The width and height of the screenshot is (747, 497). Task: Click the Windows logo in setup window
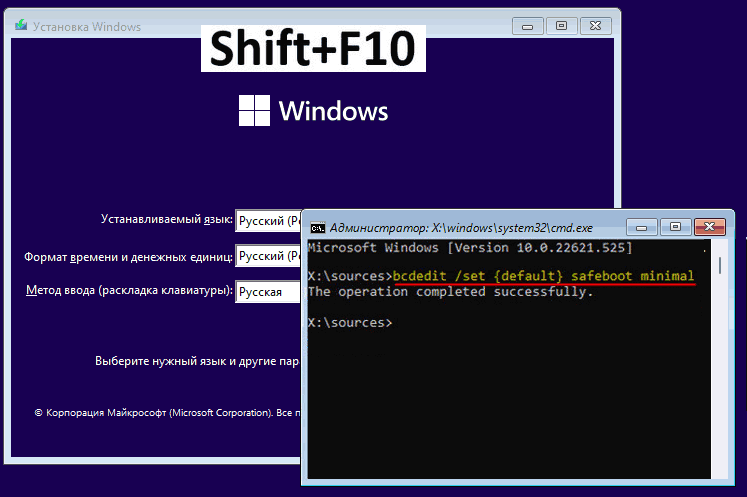pyautogui.click(x=313, y=111)
